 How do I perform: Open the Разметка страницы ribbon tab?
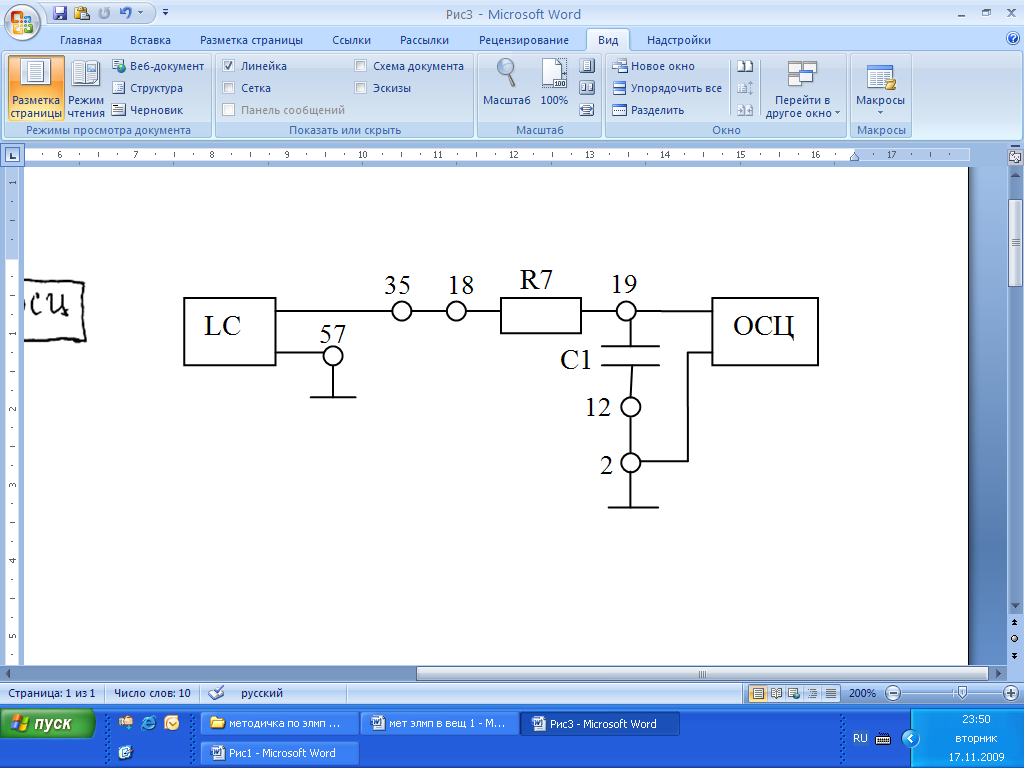tap(251, 40)
